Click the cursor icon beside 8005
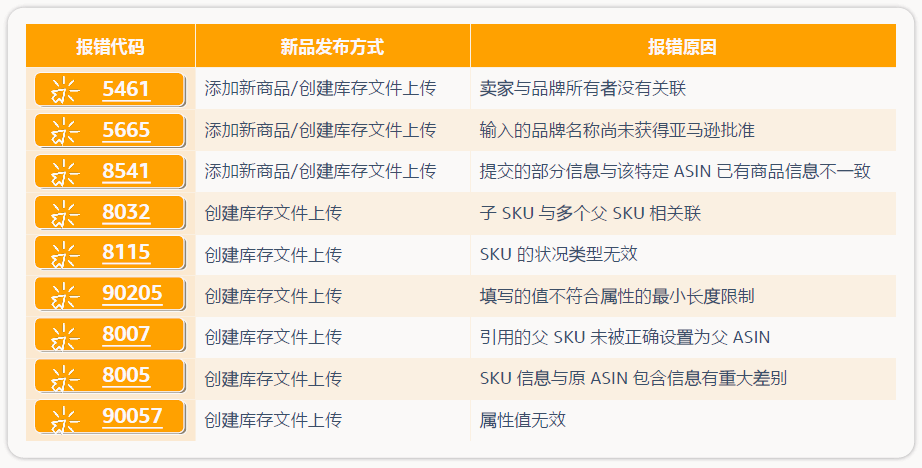Screen dimensions: 922x468 point(64,377)
